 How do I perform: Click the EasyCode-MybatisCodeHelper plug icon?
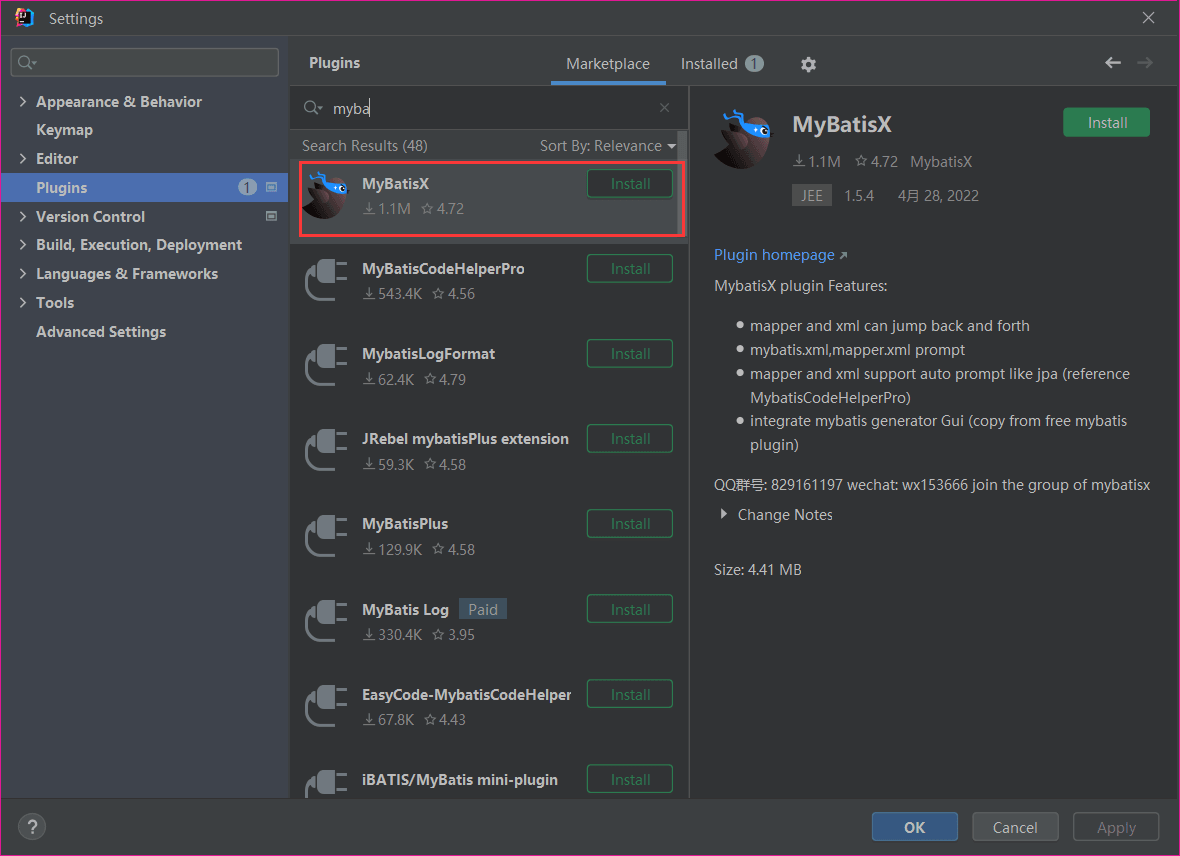pos(326,706)
